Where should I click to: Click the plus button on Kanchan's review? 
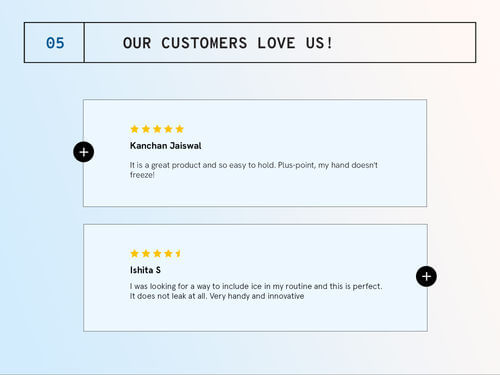tap(83, 152)
